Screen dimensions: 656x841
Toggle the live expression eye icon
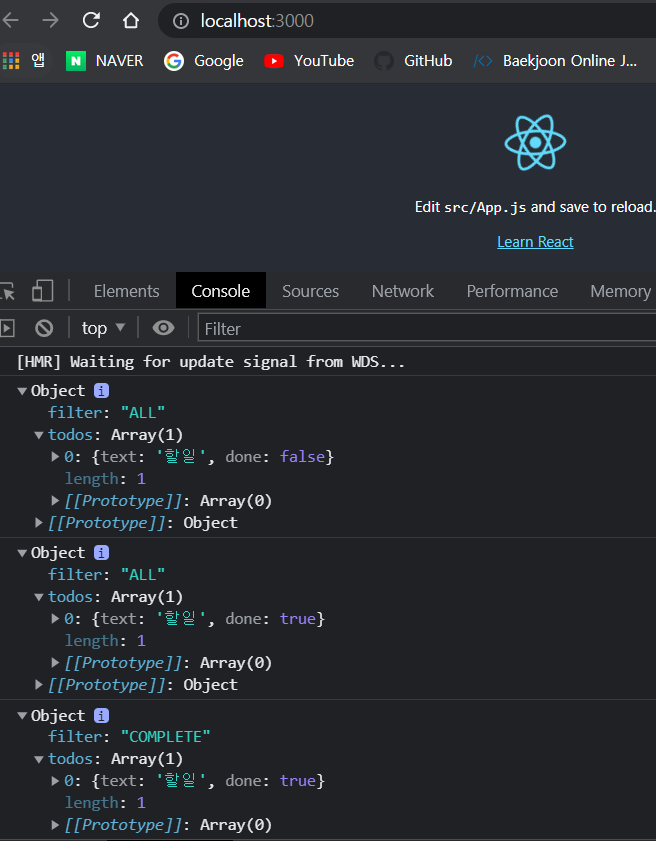163,328
